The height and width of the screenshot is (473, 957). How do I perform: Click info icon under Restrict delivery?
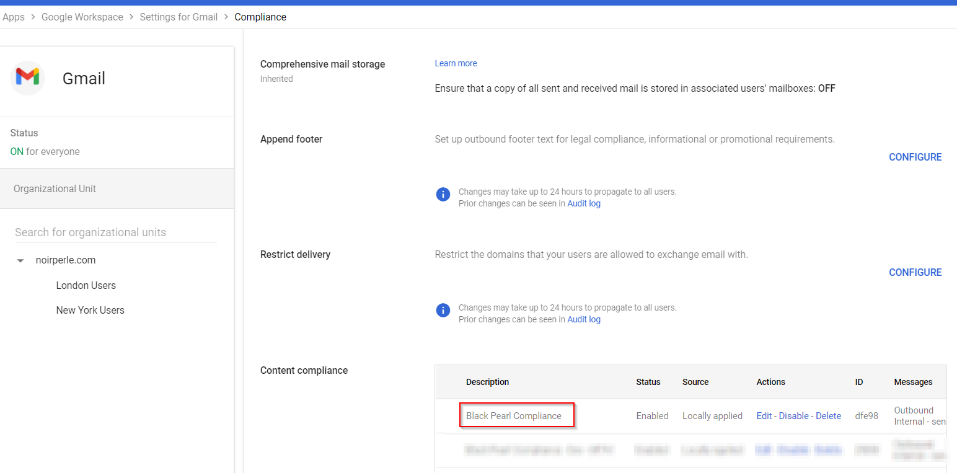pyautogui.click(x=443, y=311)
